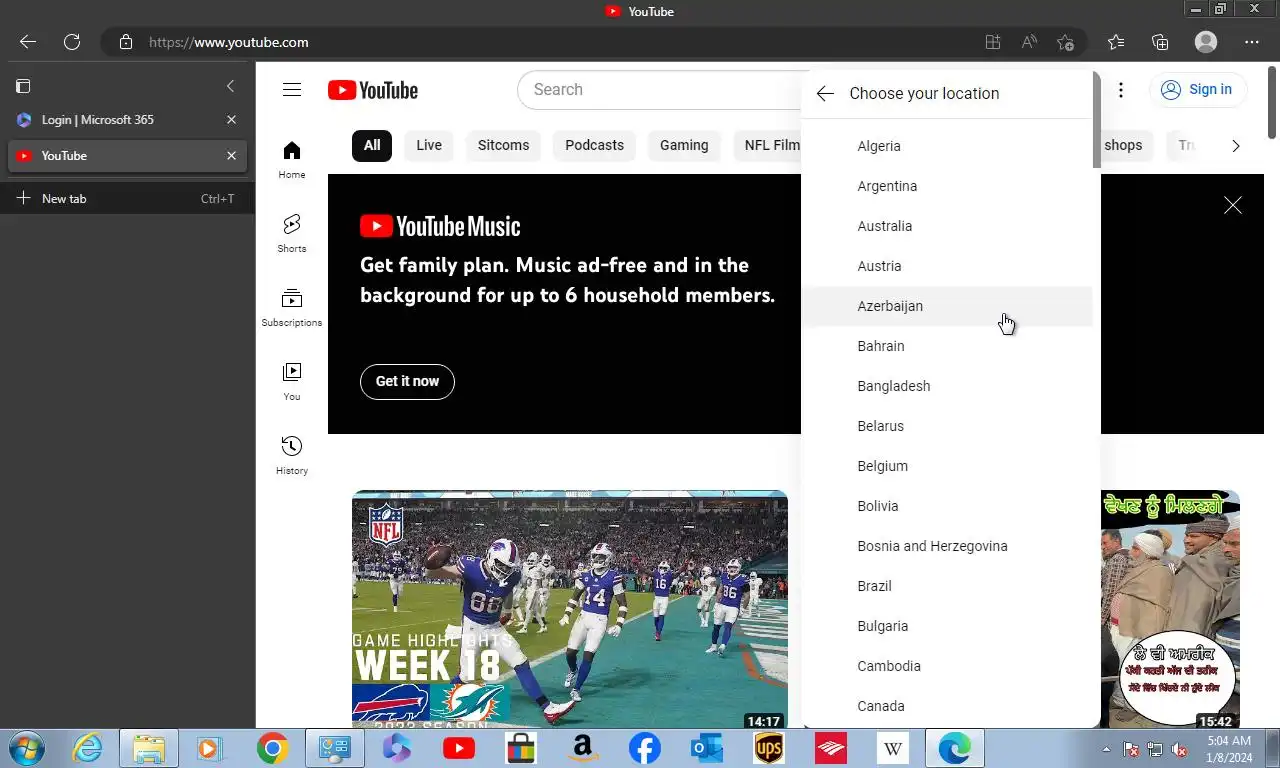
Task: Open a New tab
Action: pos(127,198)
